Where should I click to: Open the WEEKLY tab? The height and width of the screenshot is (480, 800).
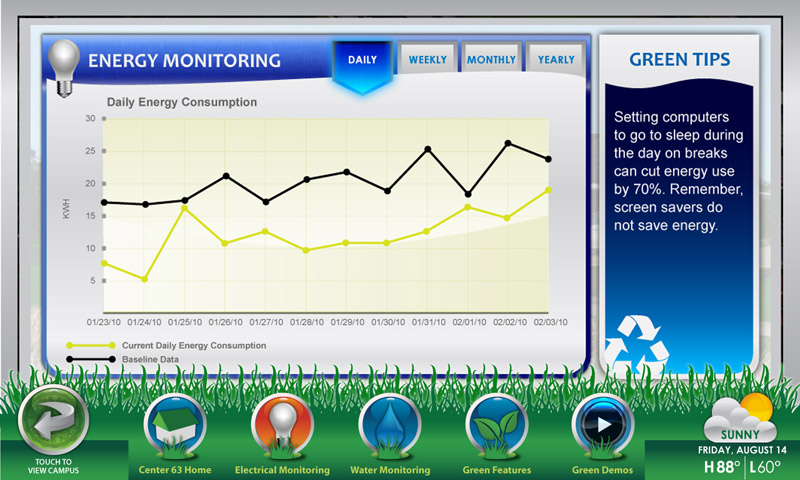coord(428,60)
